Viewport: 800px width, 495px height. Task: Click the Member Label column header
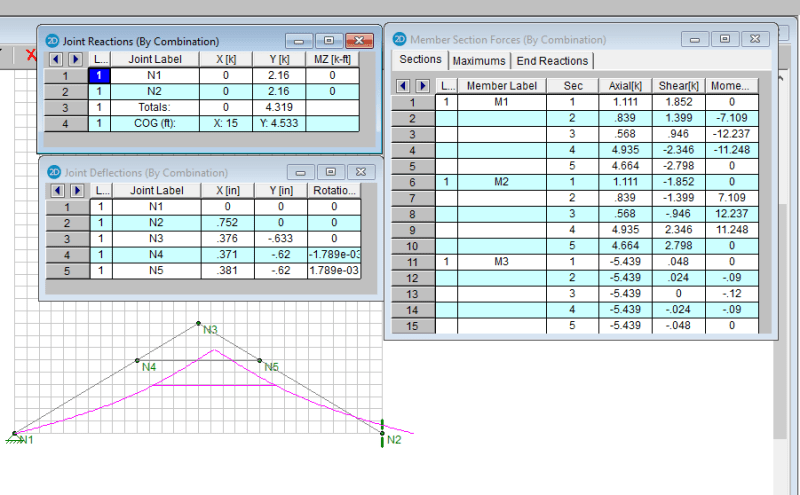pyautogui.click(x=502, y=86)
